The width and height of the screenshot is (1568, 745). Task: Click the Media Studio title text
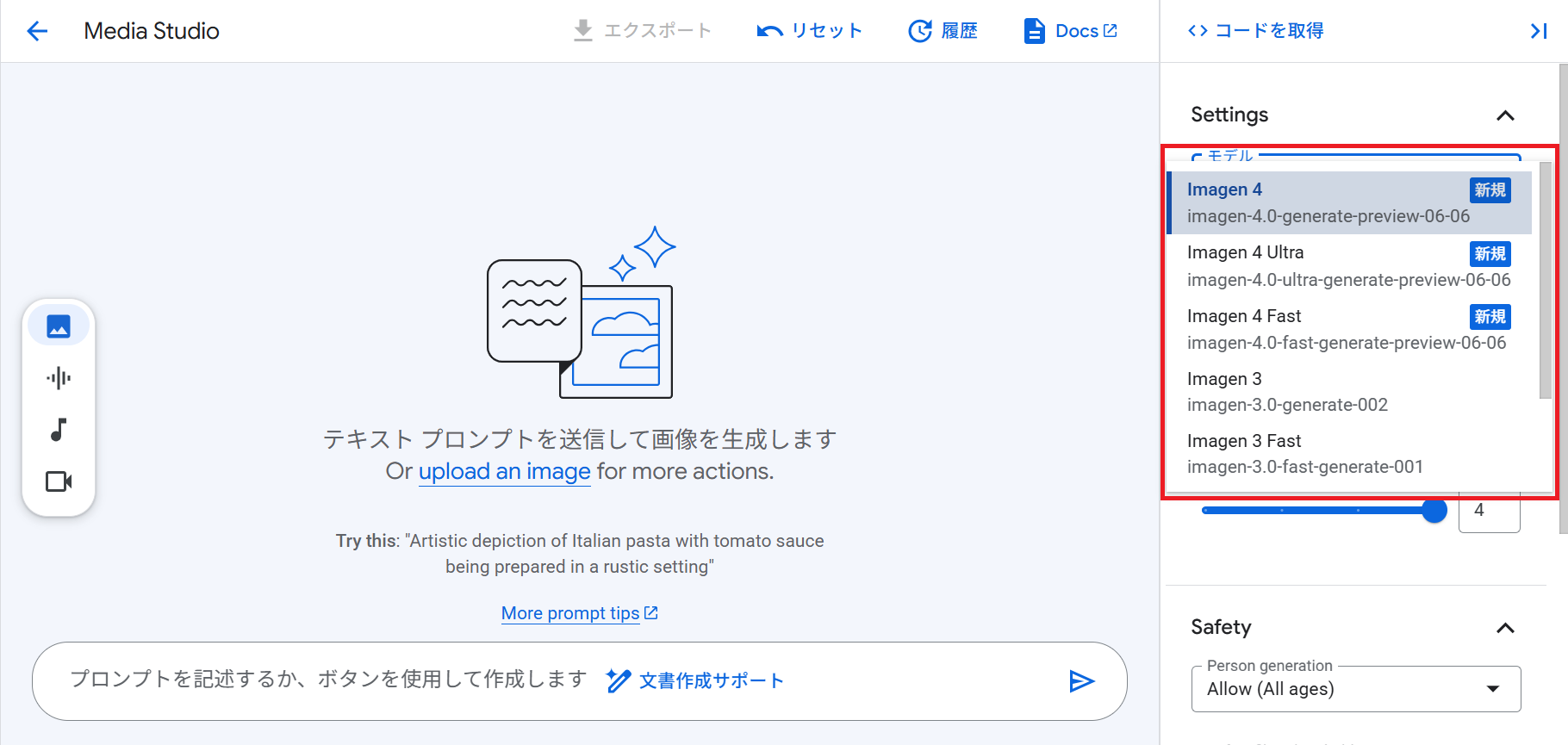(152, 31)
